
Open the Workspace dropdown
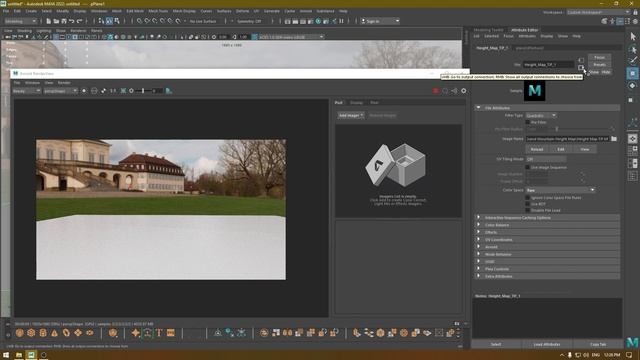pyautogui.click(x=598, y=12)
